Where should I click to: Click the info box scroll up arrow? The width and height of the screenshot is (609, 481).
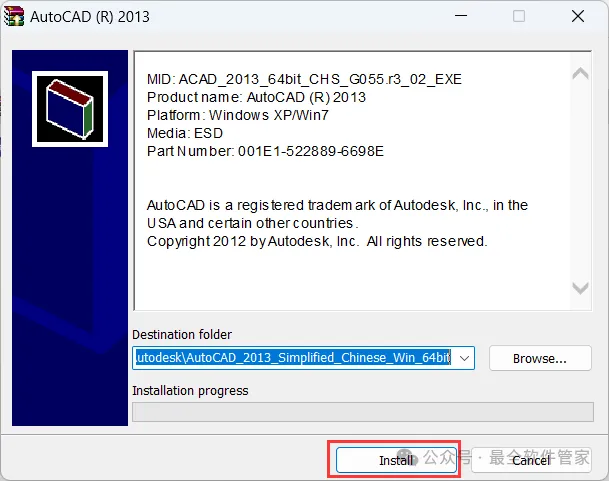580,73
